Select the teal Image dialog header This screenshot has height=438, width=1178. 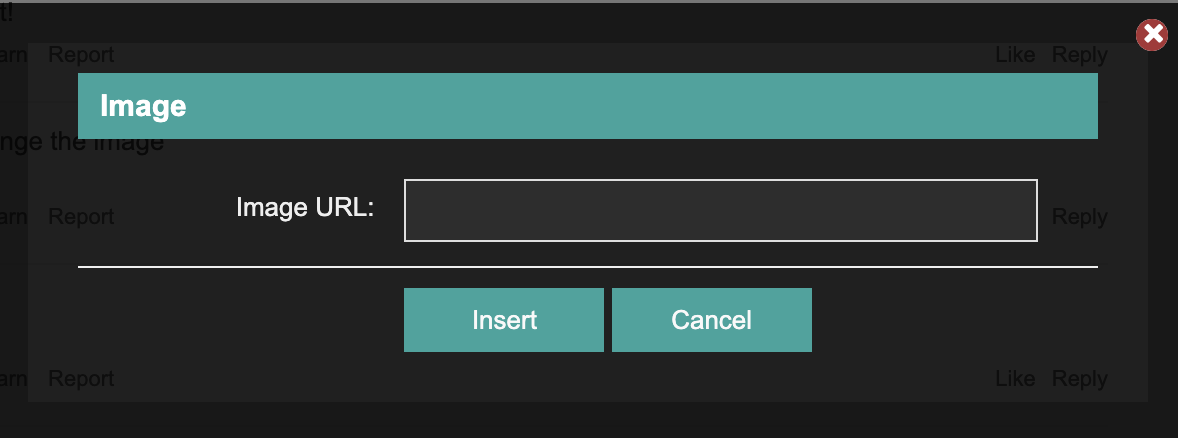pos(587,106)
